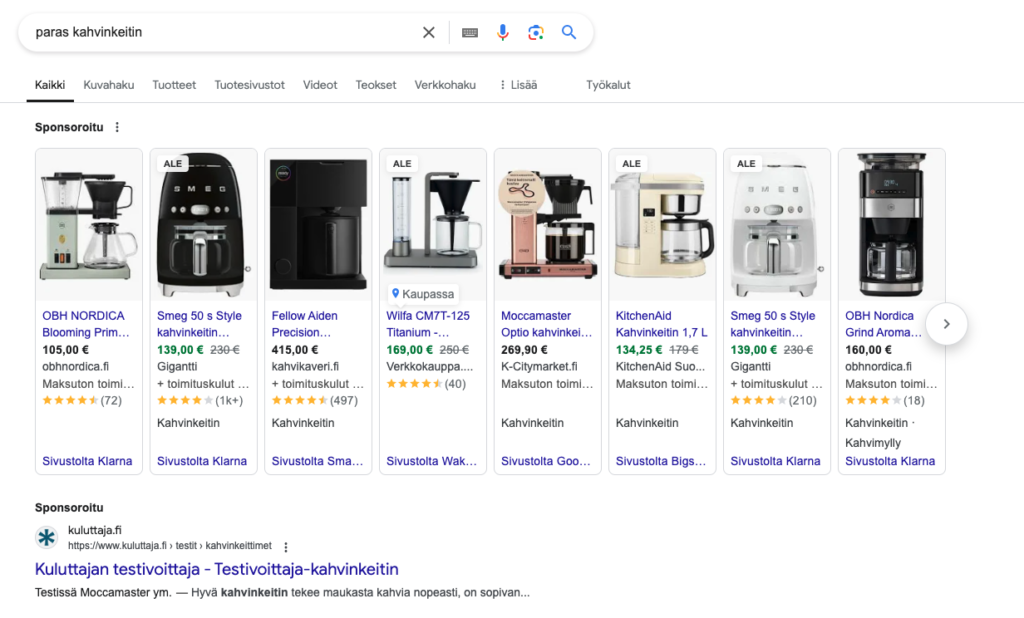Open the three-dot menu on the kuluttaja.fi result

tap(286, 547)
